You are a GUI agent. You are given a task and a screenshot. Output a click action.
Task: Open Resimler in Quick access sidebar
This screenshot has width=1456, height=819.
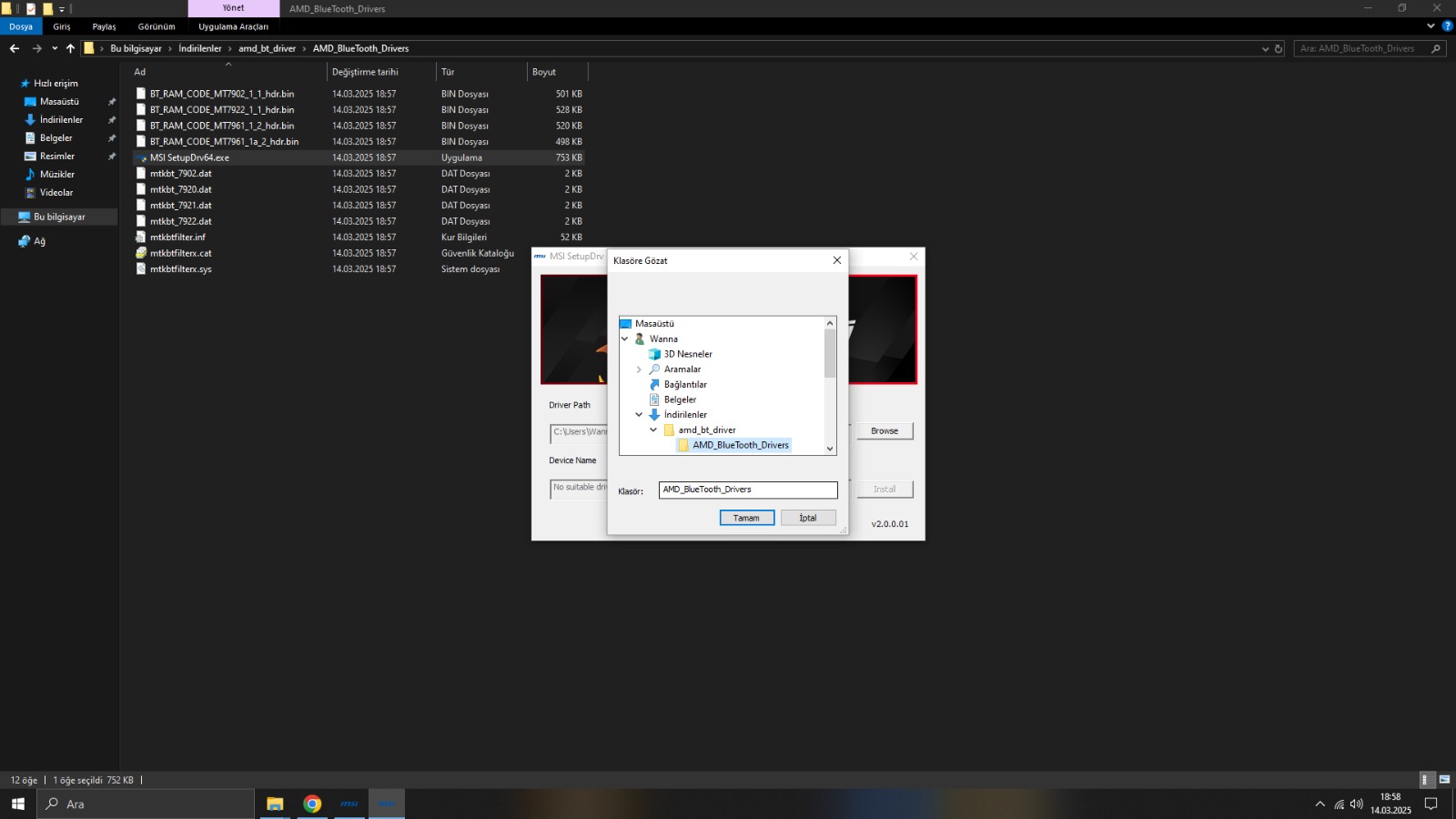point(56,156)
